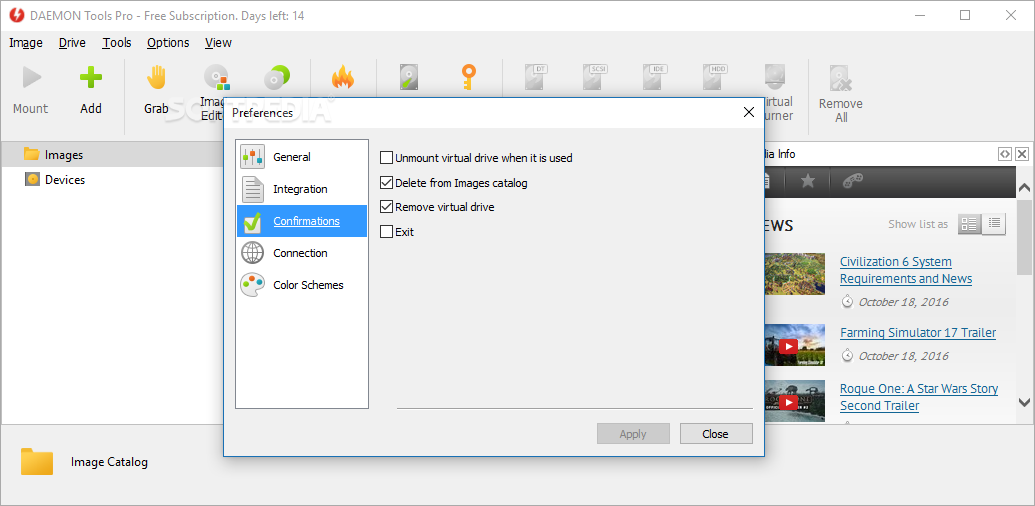
Task: Select the Grab hand tool
Action: pyautogui.click(x=156, y=77)
